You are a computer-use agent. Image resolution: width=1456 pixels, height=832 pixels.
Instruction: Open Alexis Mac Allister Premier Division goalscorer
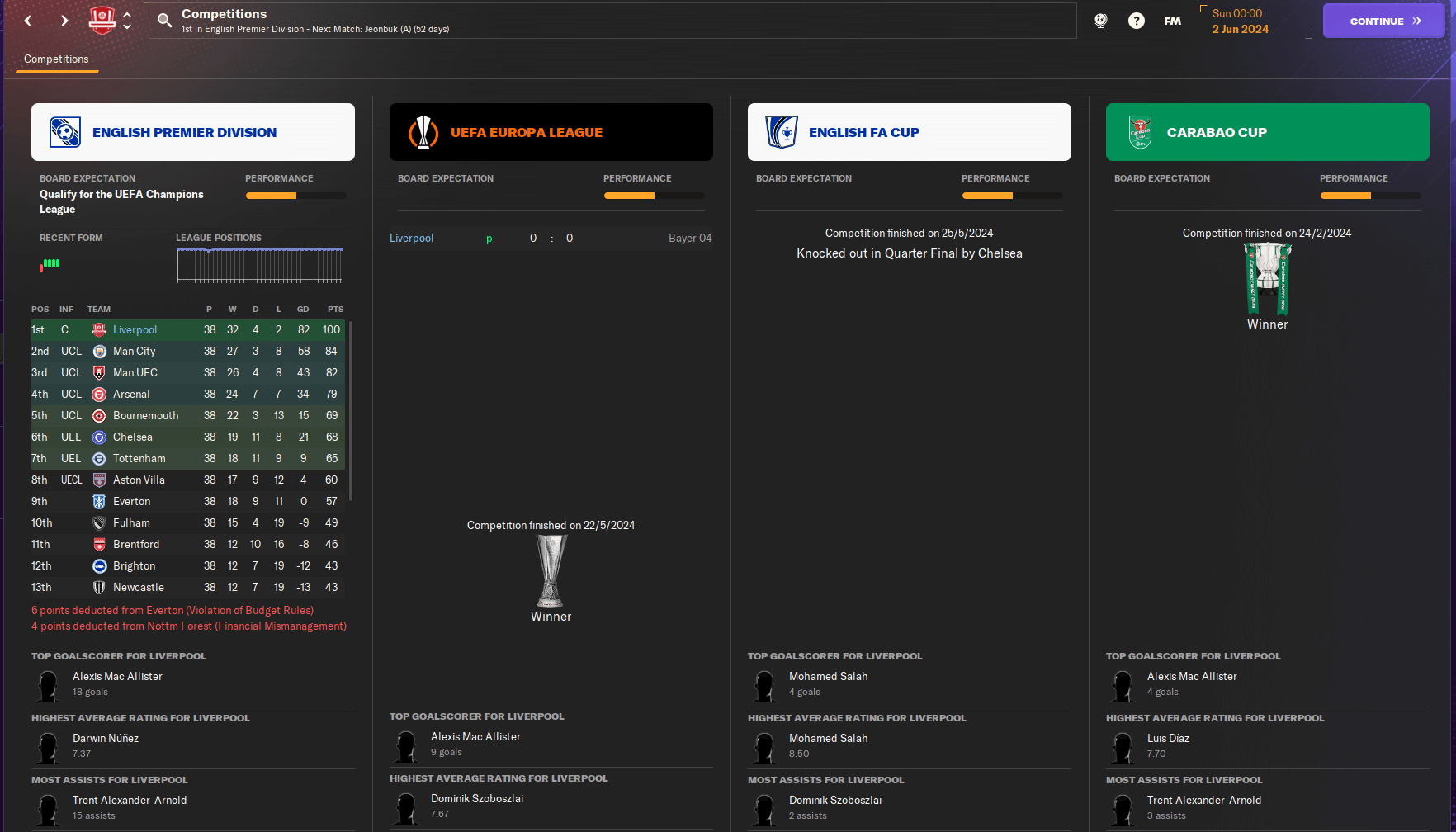pyautogui.click(x=117, y=677)
